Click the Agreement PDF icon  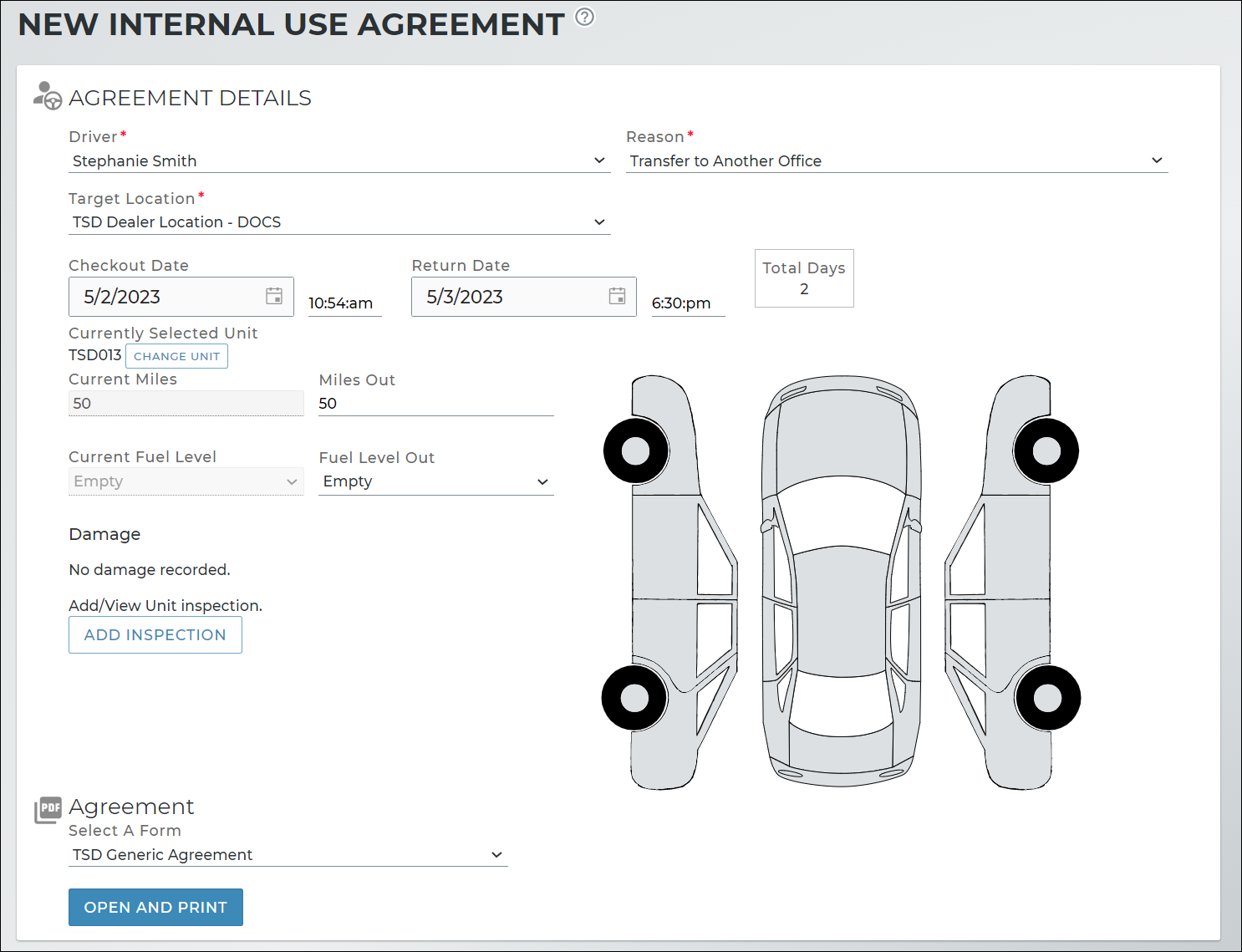(48, 809)
